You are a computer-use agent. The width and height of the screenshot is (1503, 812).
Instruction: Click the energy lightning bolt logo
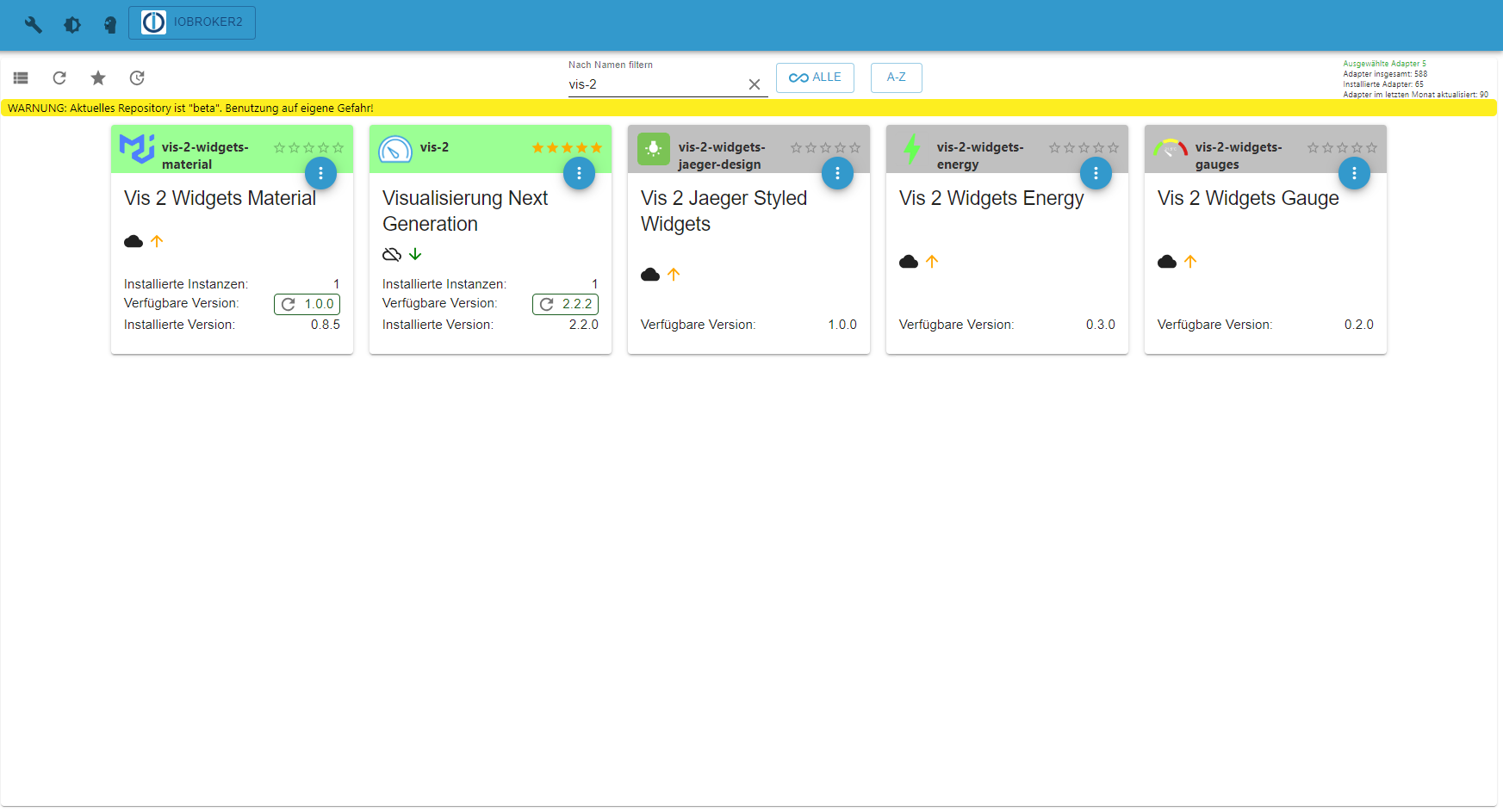pos(912,149)
